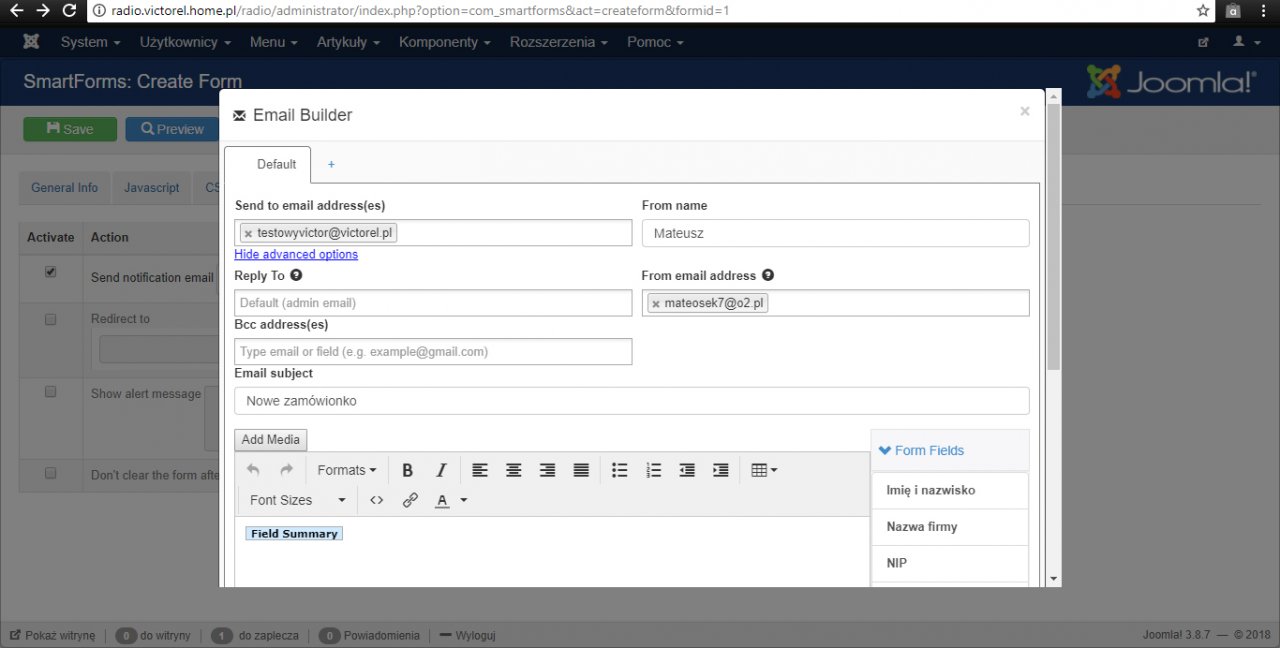The image size is (1280, 648).
Task: Insert a link in editor
Action: click(x=410, y=500)
